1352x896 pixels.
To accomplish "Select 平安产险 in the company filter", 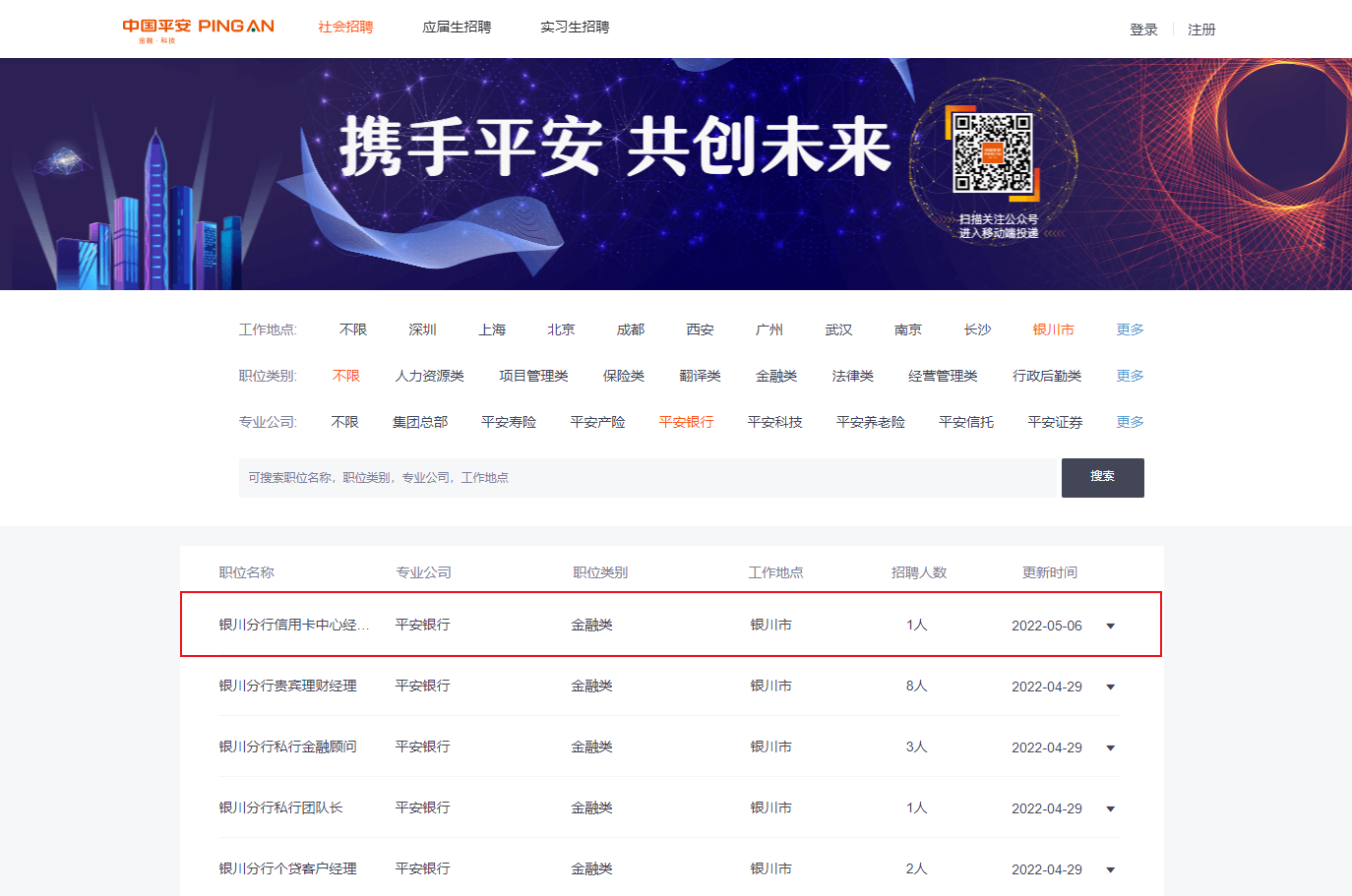I will pos(597,422).
